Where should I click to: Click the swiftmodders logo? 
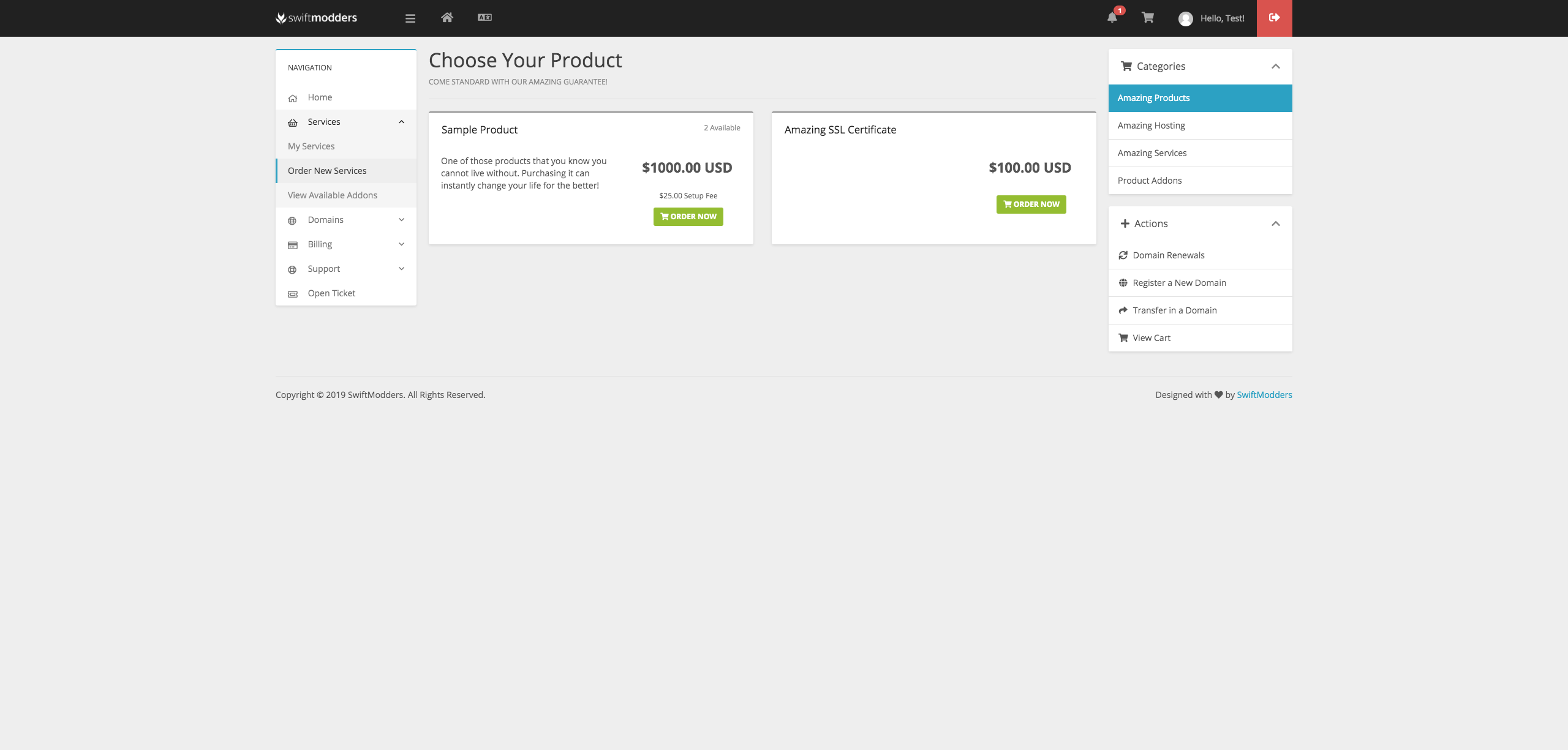click(317, 18)
